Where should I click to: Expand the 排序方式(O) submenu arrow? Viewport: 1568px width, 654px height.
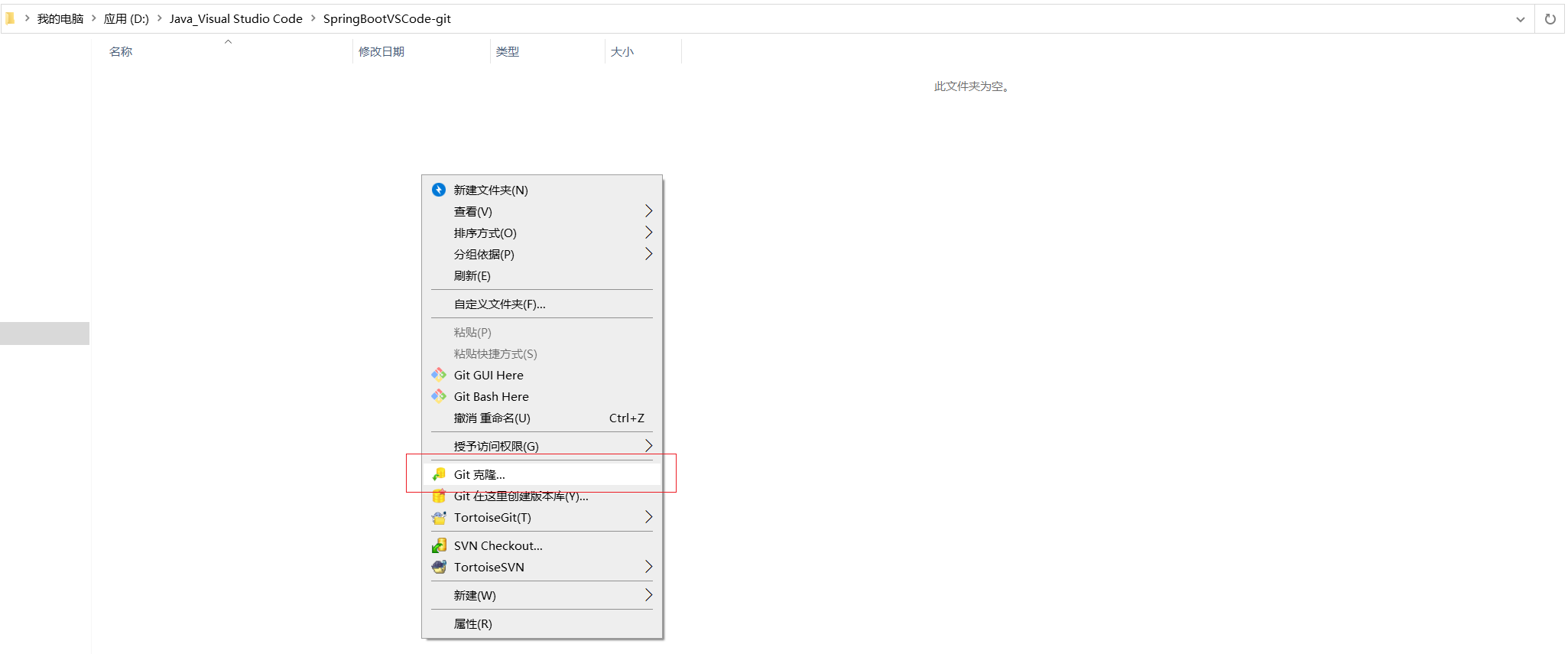(648, 233)
